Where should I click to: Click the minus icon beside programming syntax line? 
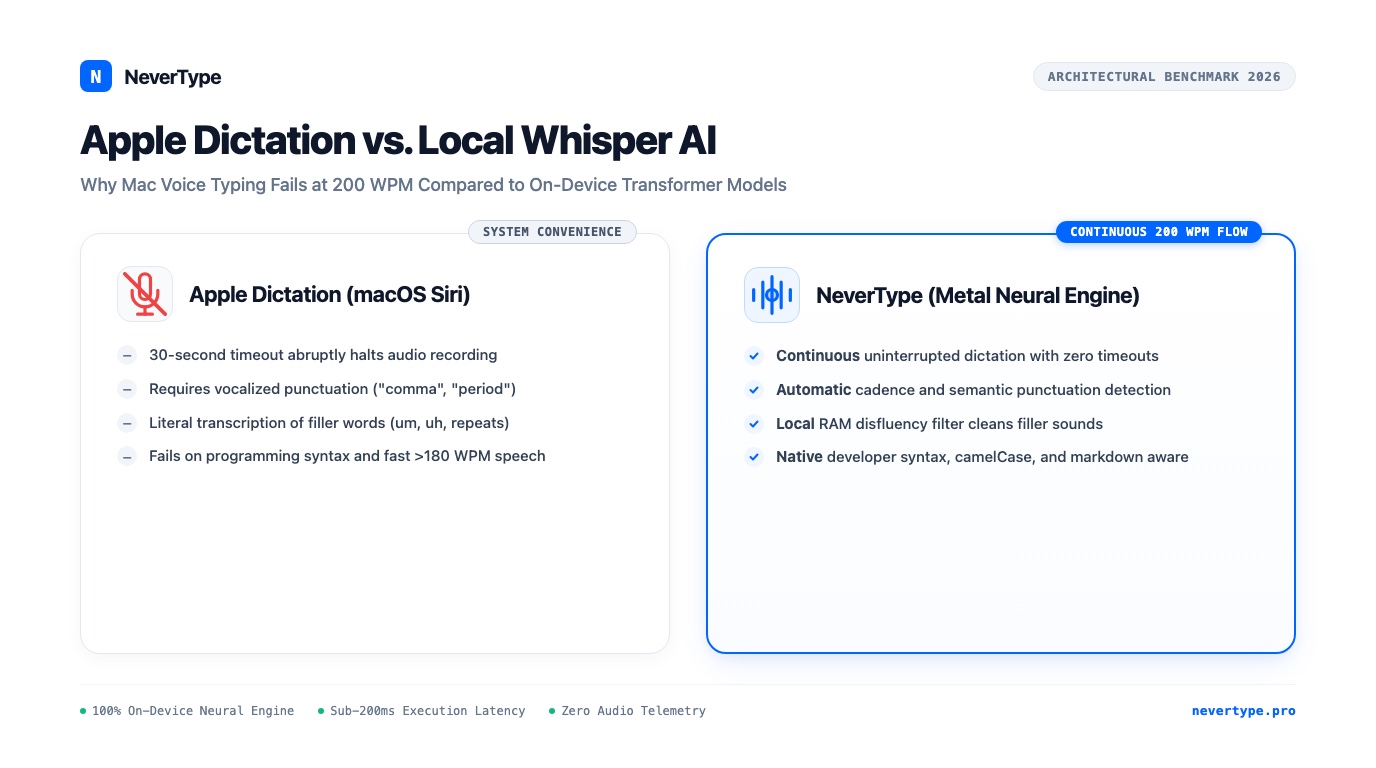tap(127, 456)
